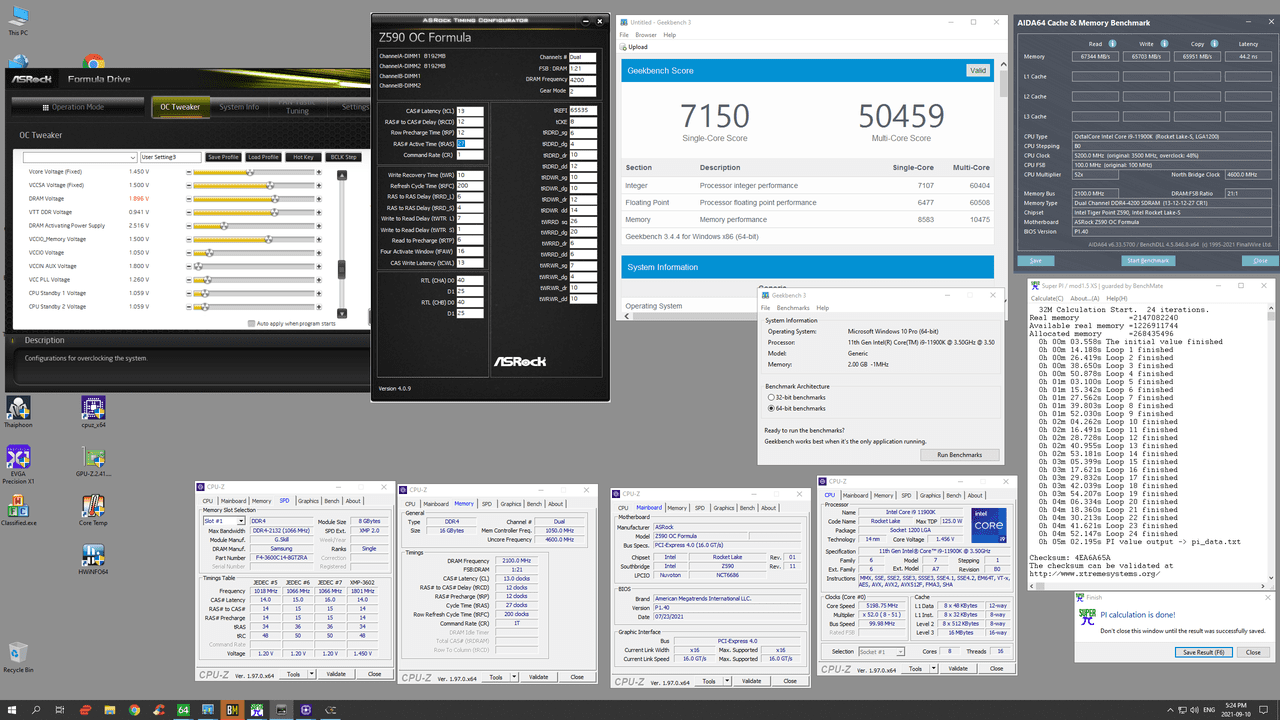
Task: Open EVGA Precision X1 desktop shortcut
Action: (18, 465)
